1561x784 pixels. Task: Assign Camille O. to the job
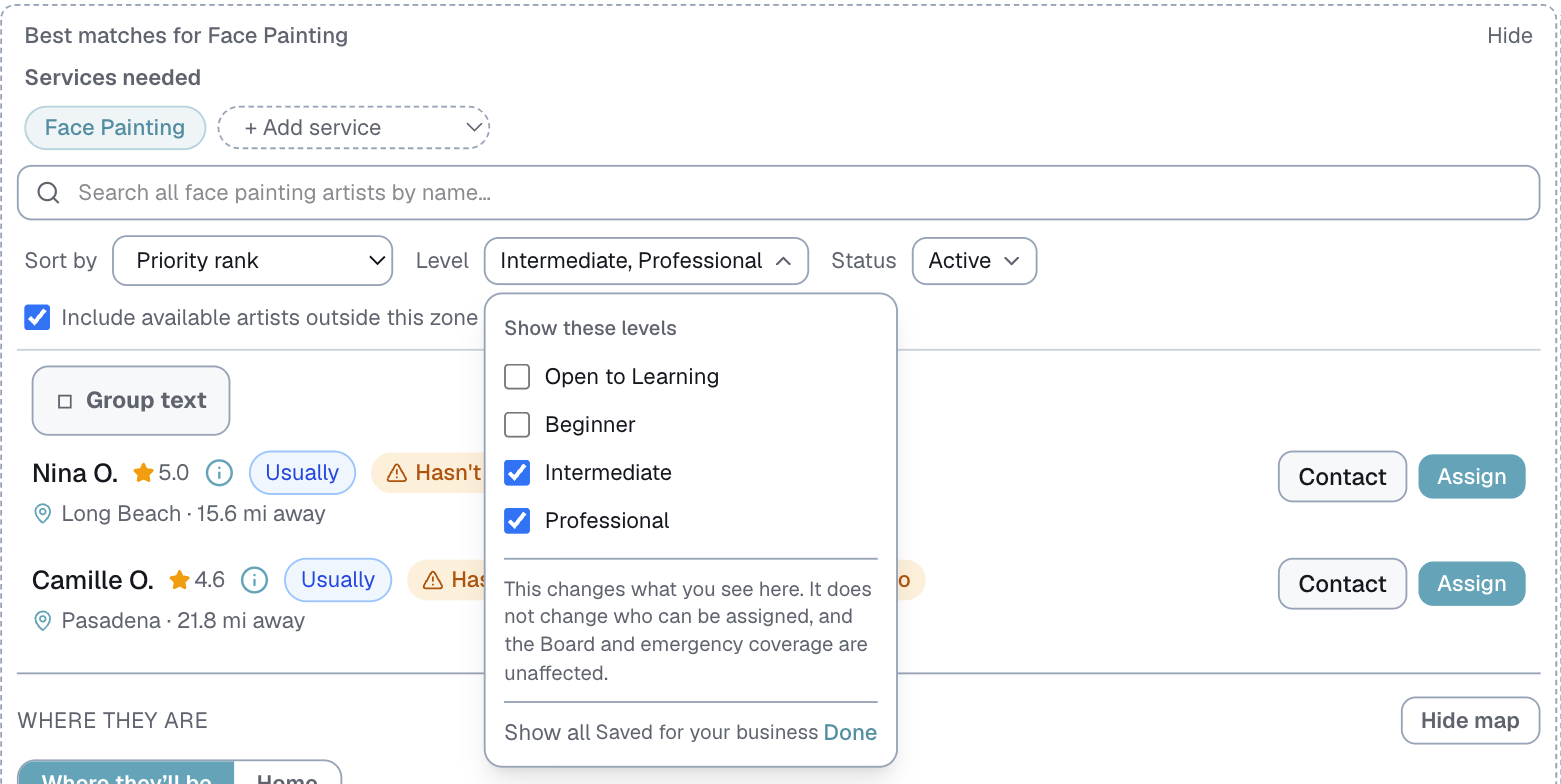click(1472, 584)
